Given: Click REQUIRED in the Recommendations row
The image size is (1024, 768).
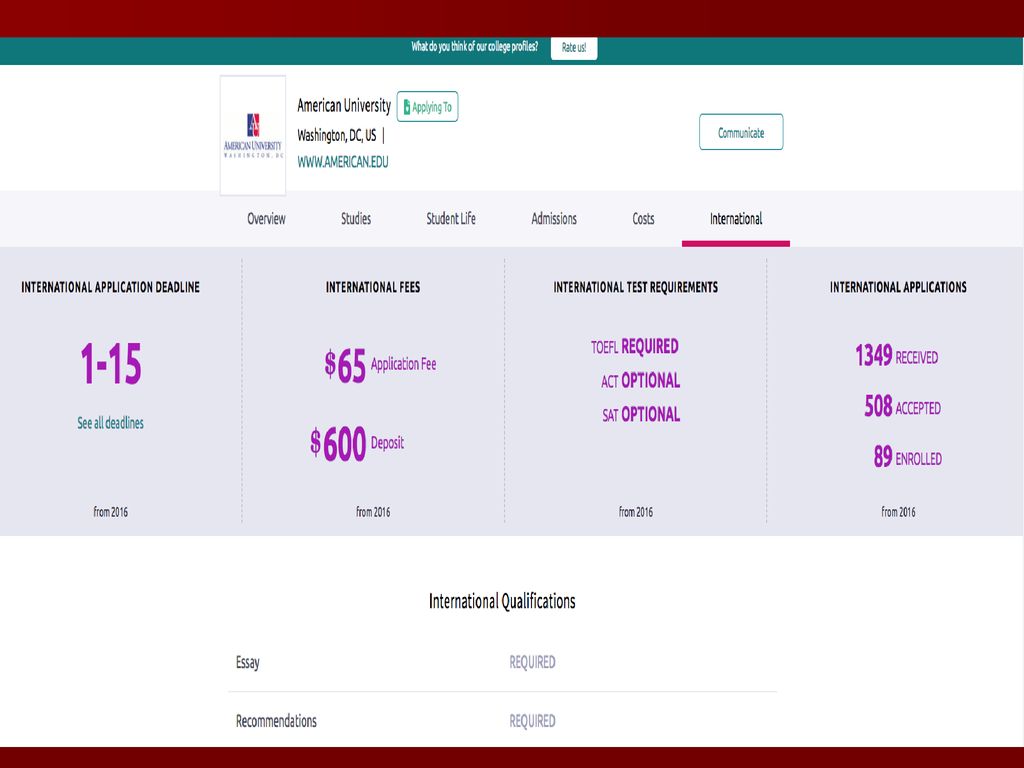Looking at the screenshot, I should pos(532,721).
